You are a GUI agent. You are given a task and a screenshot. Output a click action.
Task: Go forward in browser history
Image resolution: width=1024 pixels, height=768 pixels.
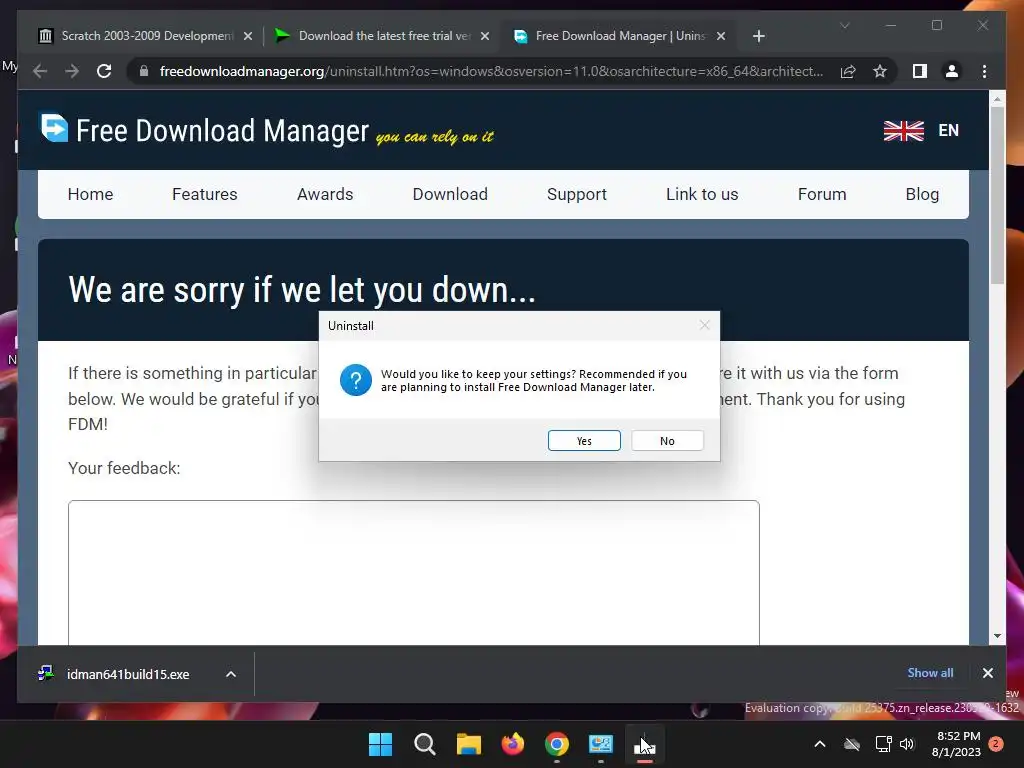point(72,71)
